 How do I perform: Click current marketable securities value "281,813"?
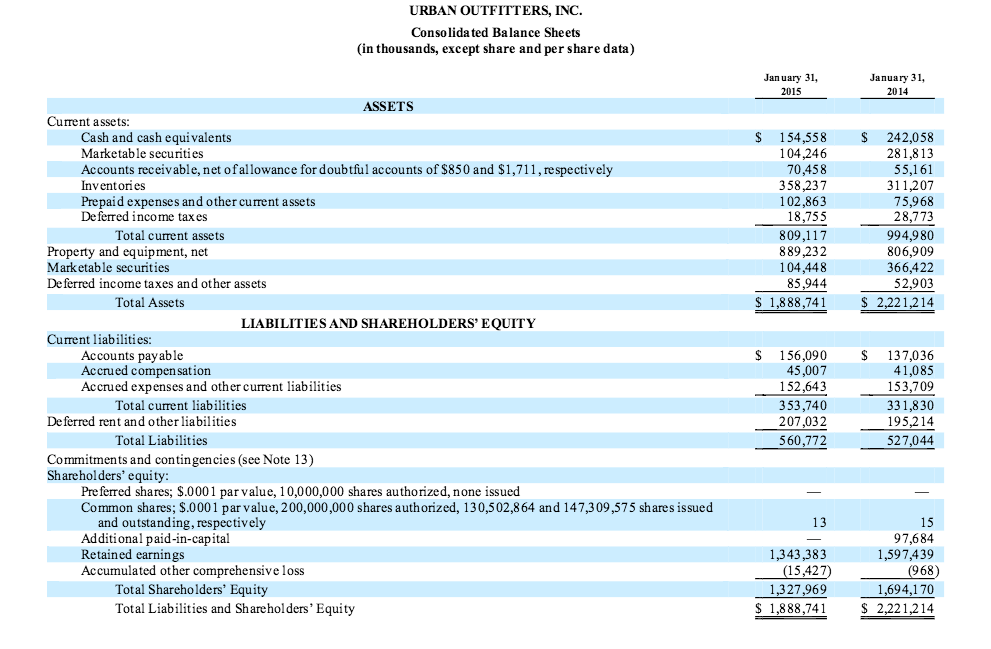click(910, 153)
